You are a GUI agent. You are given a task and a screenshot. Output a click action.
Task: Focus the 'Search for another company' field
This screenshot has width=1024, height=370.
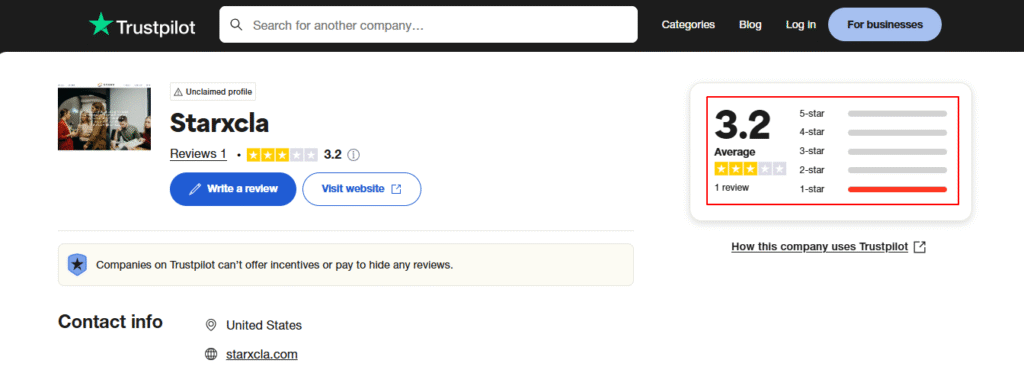pyautogui.click(x=428, y=25)
